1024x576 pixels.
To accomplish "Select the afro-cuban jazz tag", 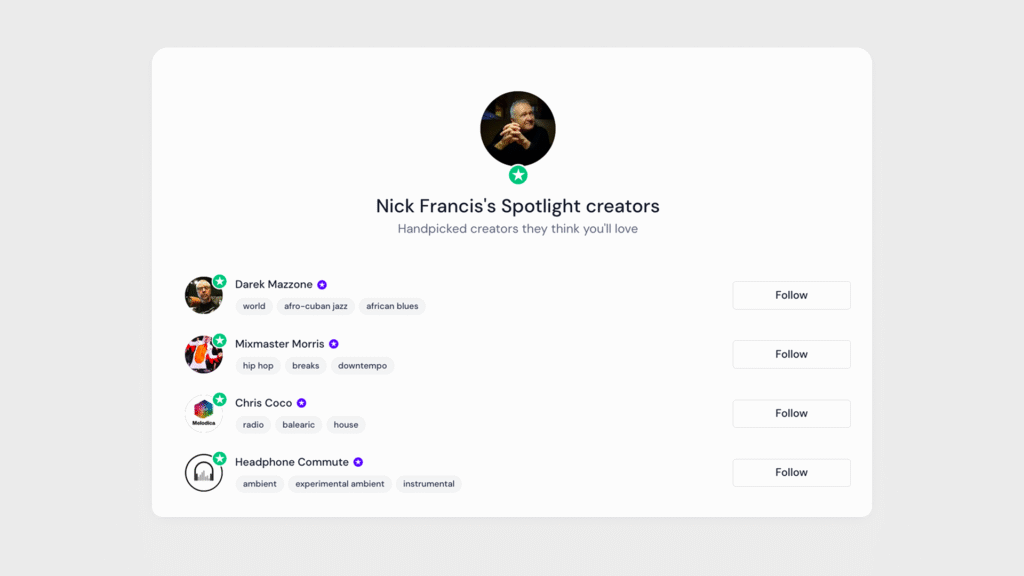I will 316,306.
